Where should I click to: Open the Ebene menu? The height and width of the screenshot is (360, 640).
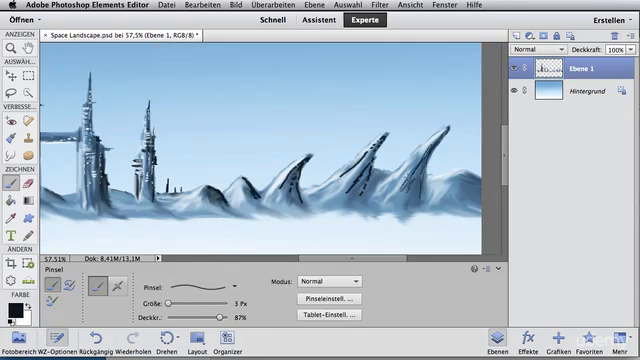point(315,5)
